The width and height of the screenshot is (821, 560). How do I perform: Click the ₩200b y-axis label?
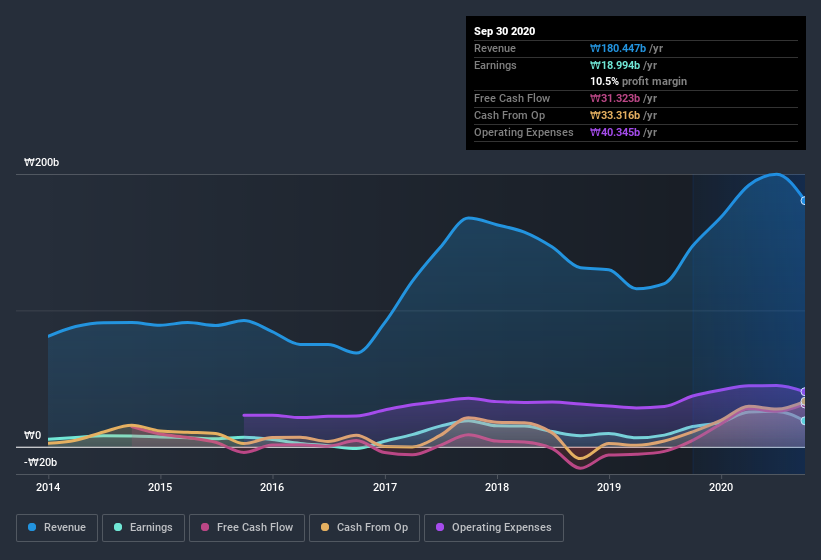click(41, 162)
